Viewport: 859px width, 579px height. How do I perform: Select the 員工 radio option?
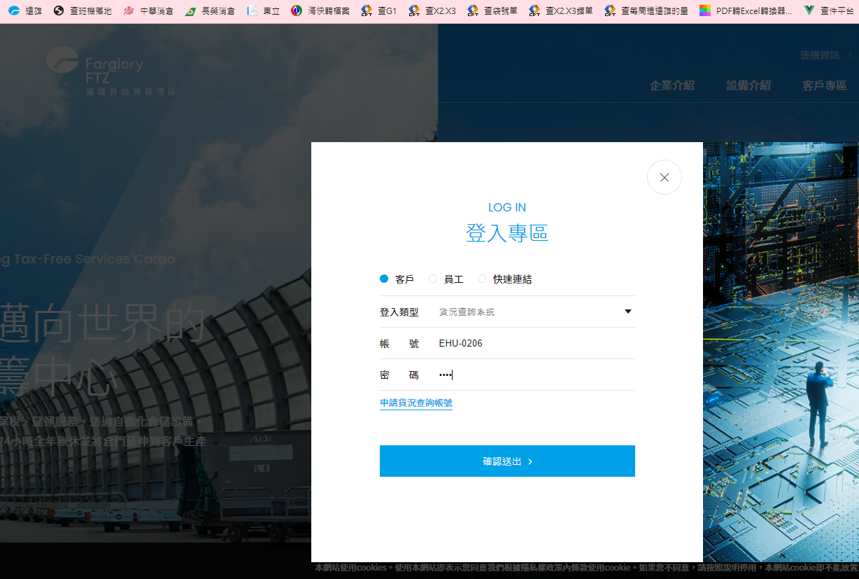click(x=433, y=280)
